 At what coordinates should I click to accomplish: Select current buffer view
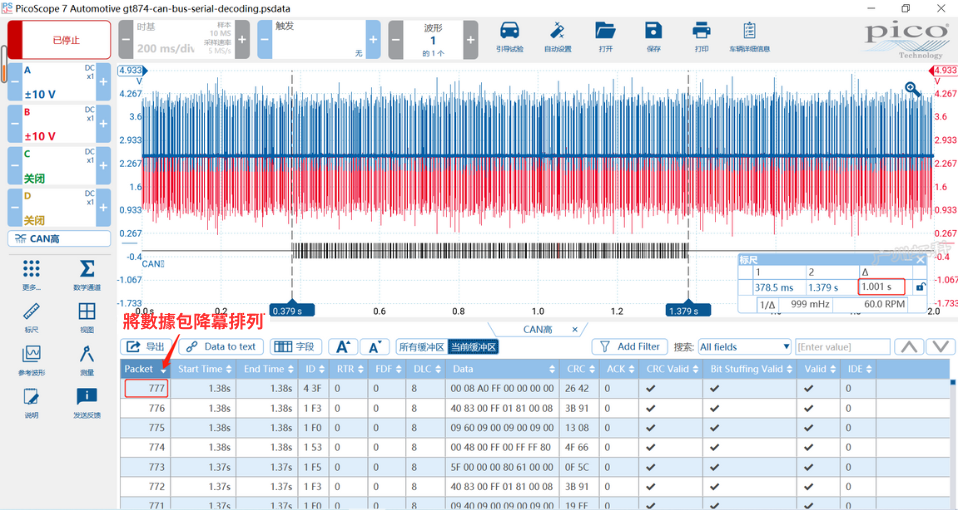tap(473, 347)
